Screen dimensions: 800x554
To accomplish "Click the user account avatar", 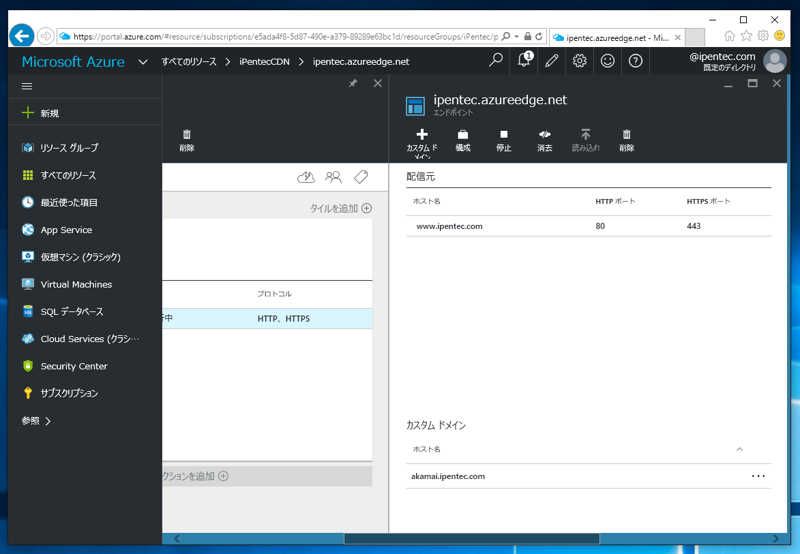I will coord(774,61).
